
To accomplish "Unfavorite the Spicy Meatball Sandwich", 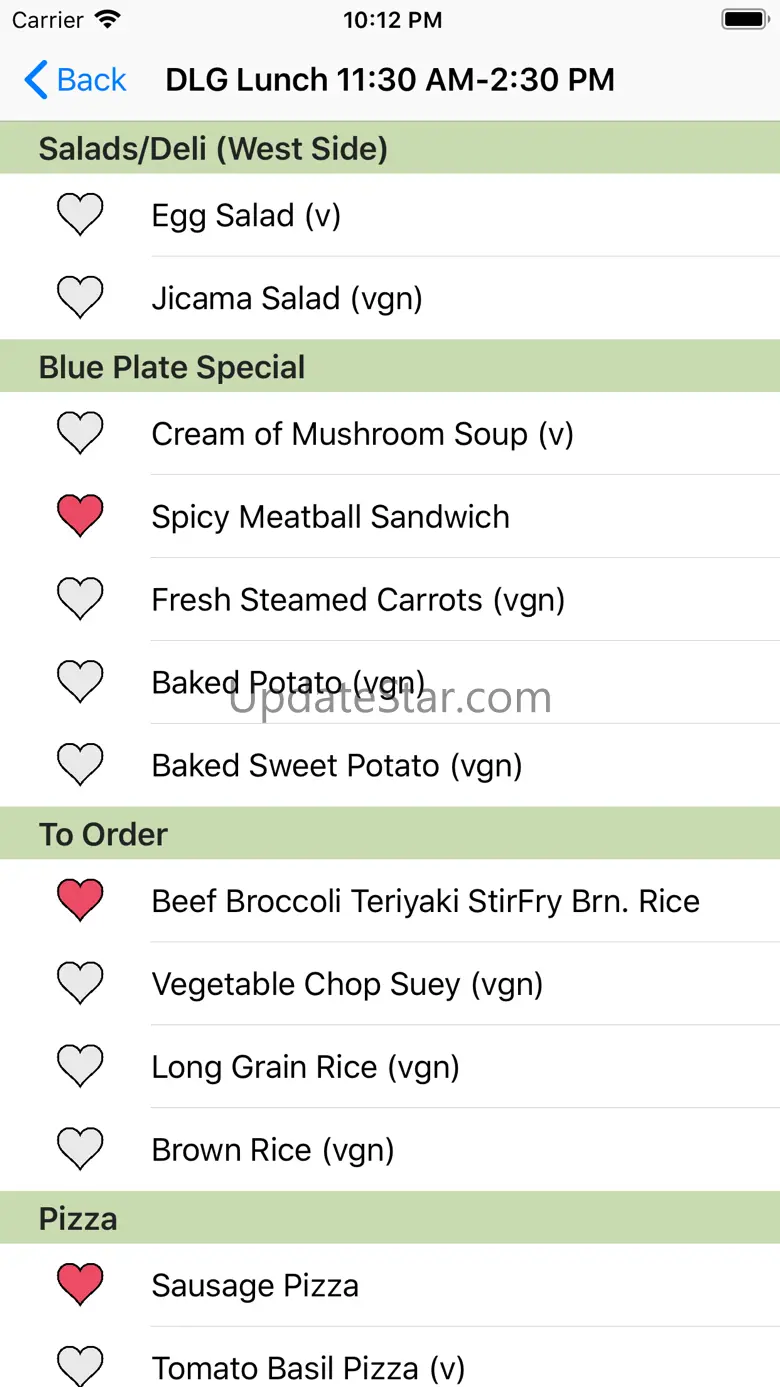I will pyautogui.click(x=80, y=517).
